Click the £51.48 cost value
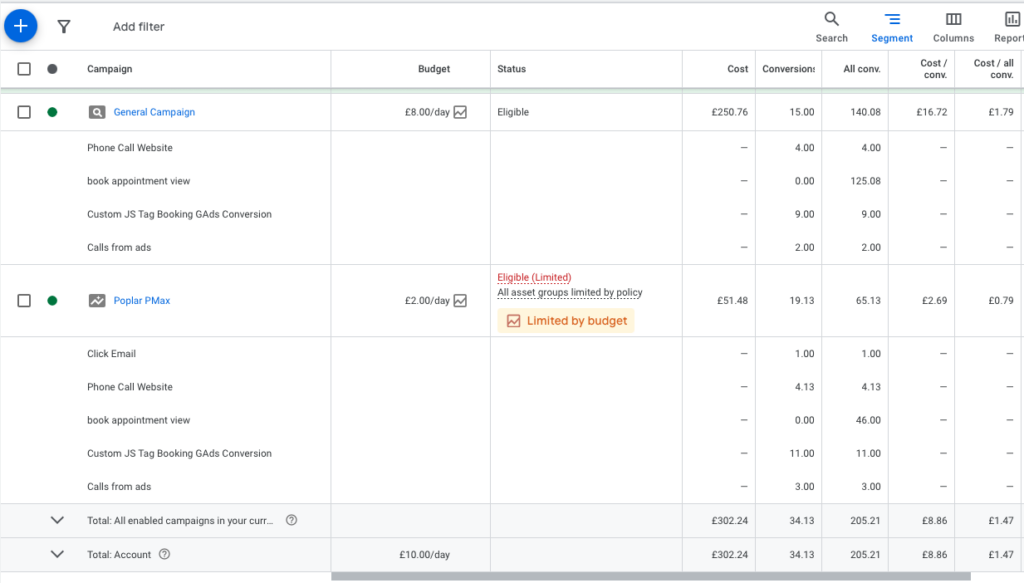 point(732,301)
